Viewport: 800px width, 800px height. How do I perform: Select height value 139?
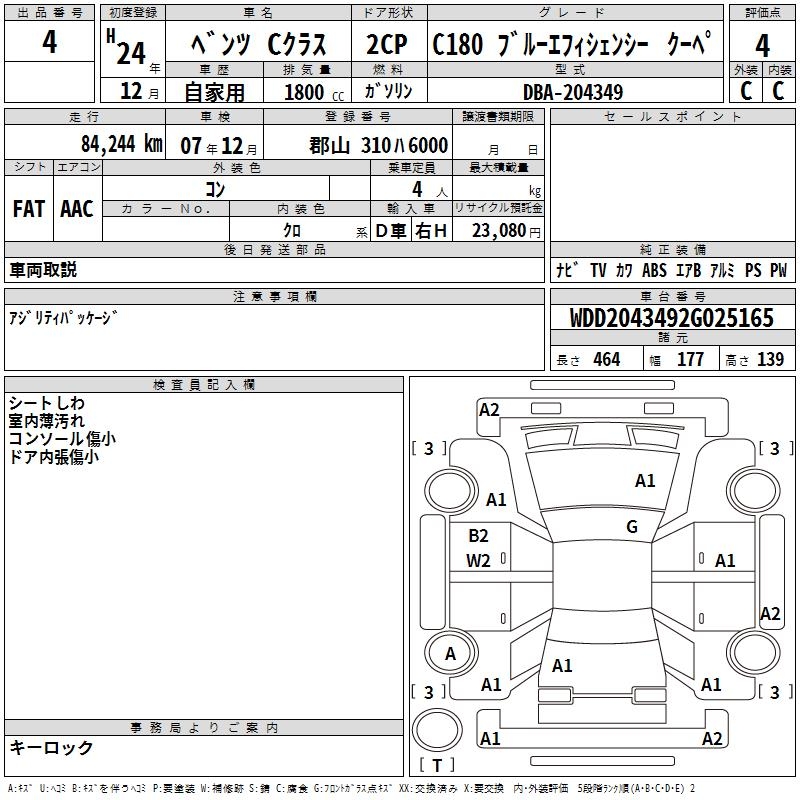tap(770, 359)
